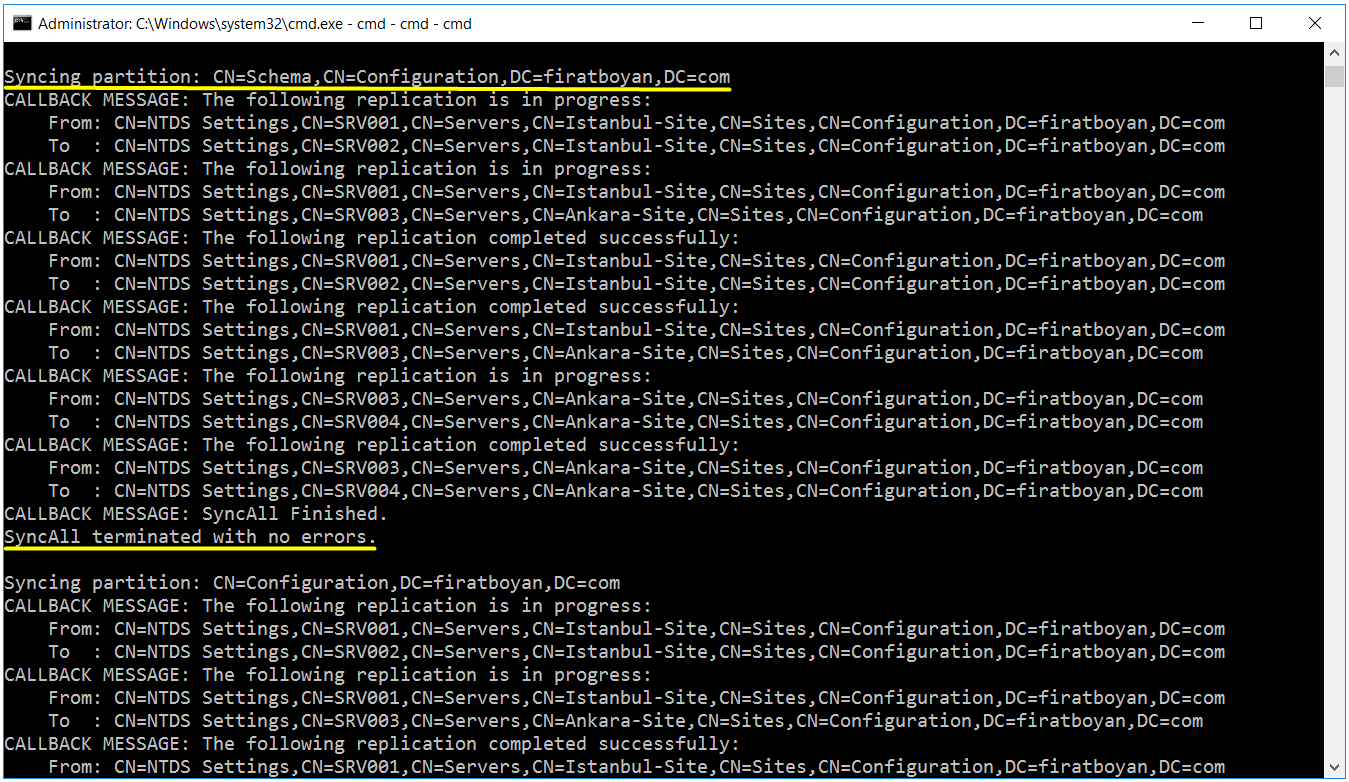
Task: Click SRV004 'To' line of the in-progress replication
Action: click(625, 422)
